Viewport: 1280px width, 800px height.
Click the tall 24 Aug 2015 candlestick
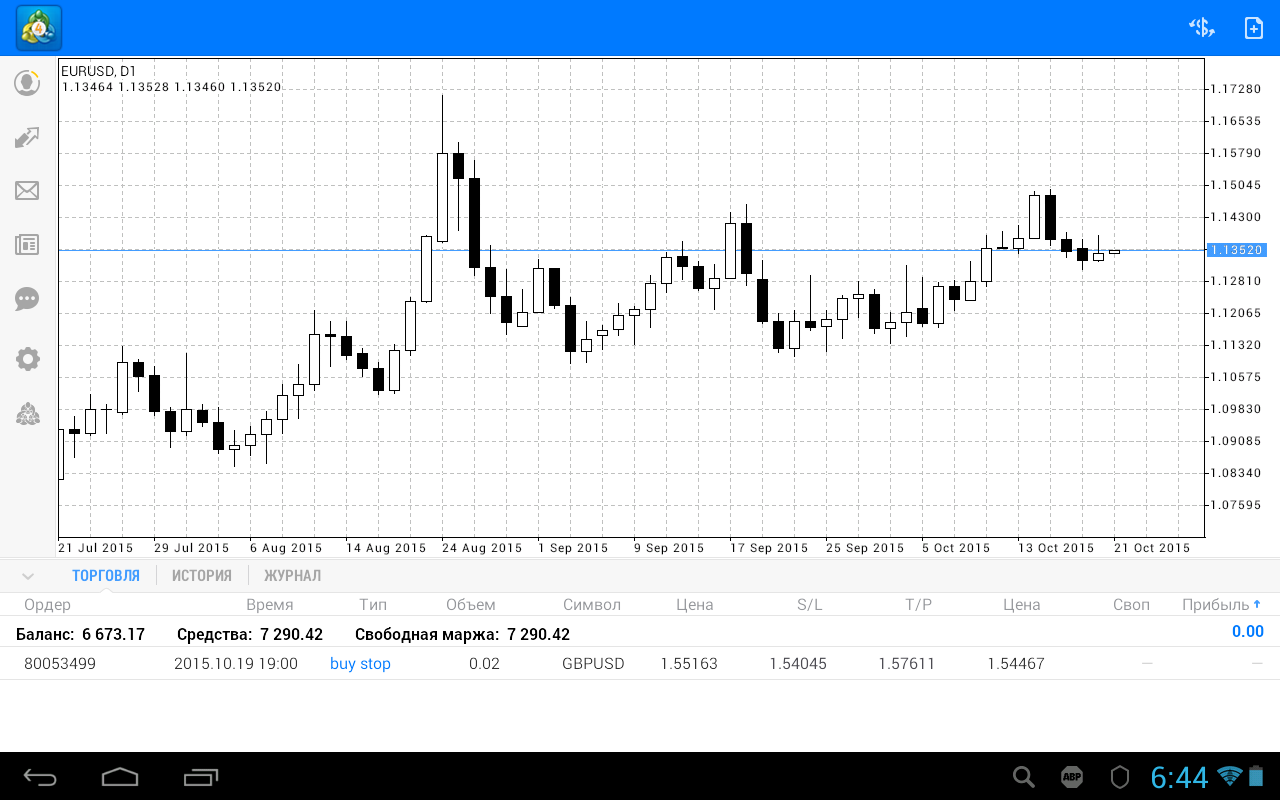pyautogui.click(x=442, y=169)
